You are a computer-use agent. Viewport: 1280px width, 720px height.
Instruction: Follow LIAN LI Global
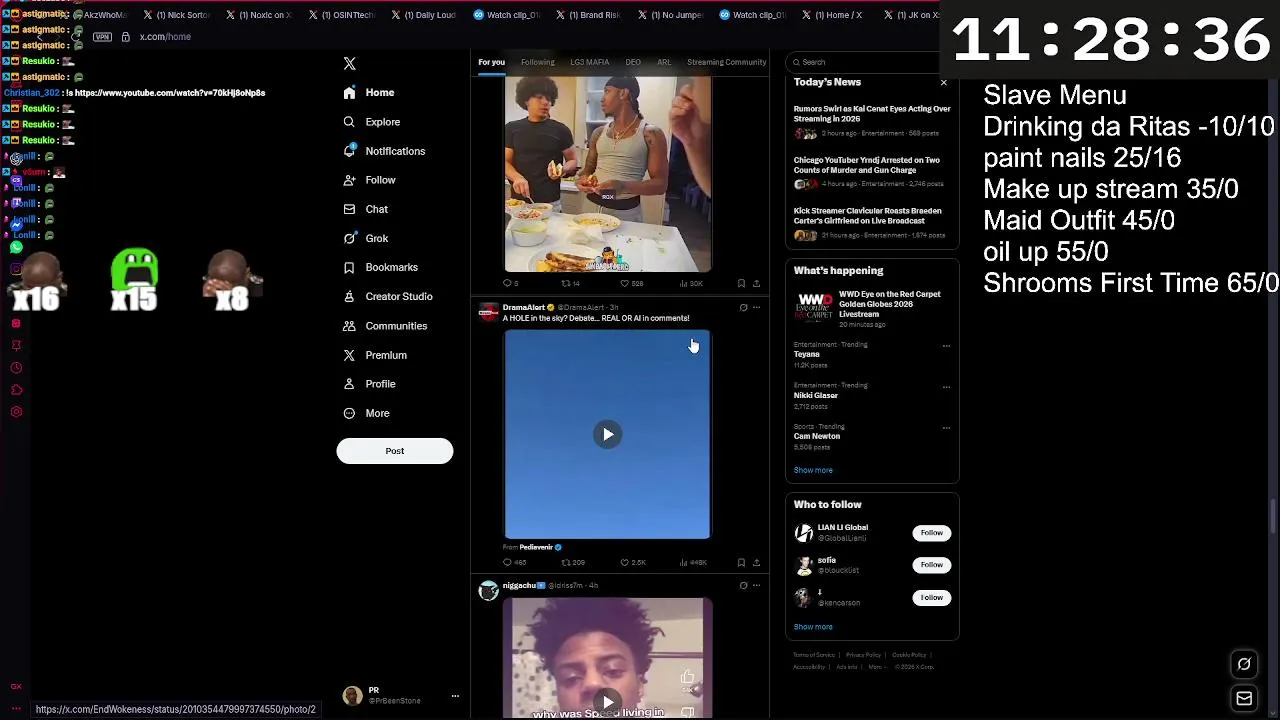click(931, 533)
